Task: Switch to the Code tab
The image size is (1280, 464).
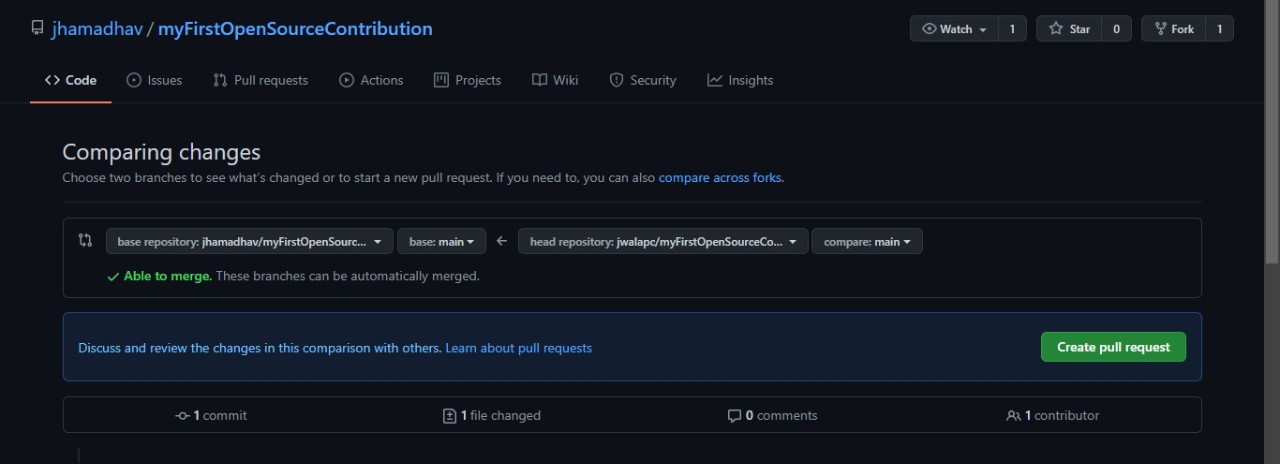Action: coord(70,80)
